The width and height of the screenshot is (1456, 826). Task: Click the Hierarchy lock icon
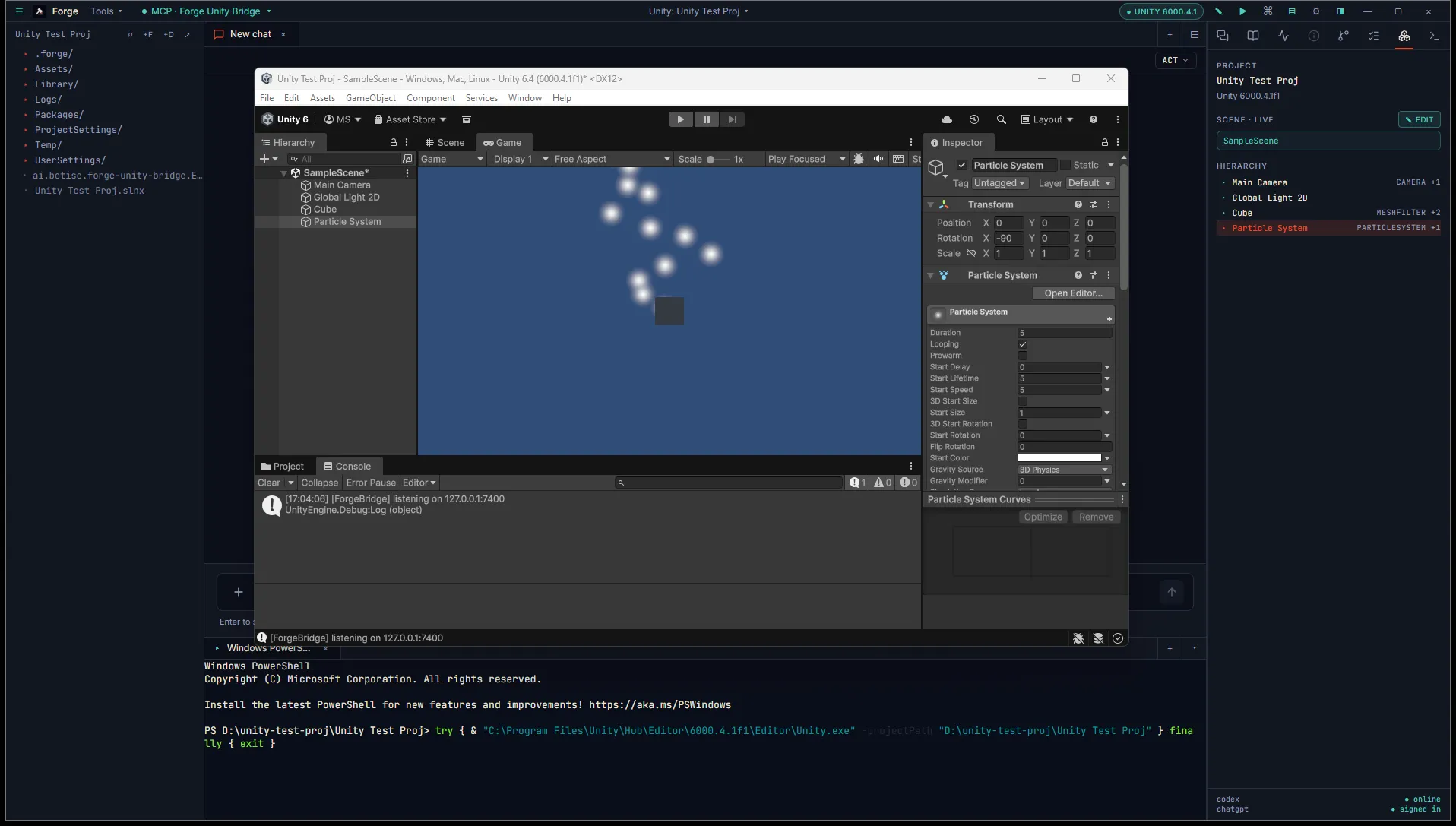click(393, 142)
